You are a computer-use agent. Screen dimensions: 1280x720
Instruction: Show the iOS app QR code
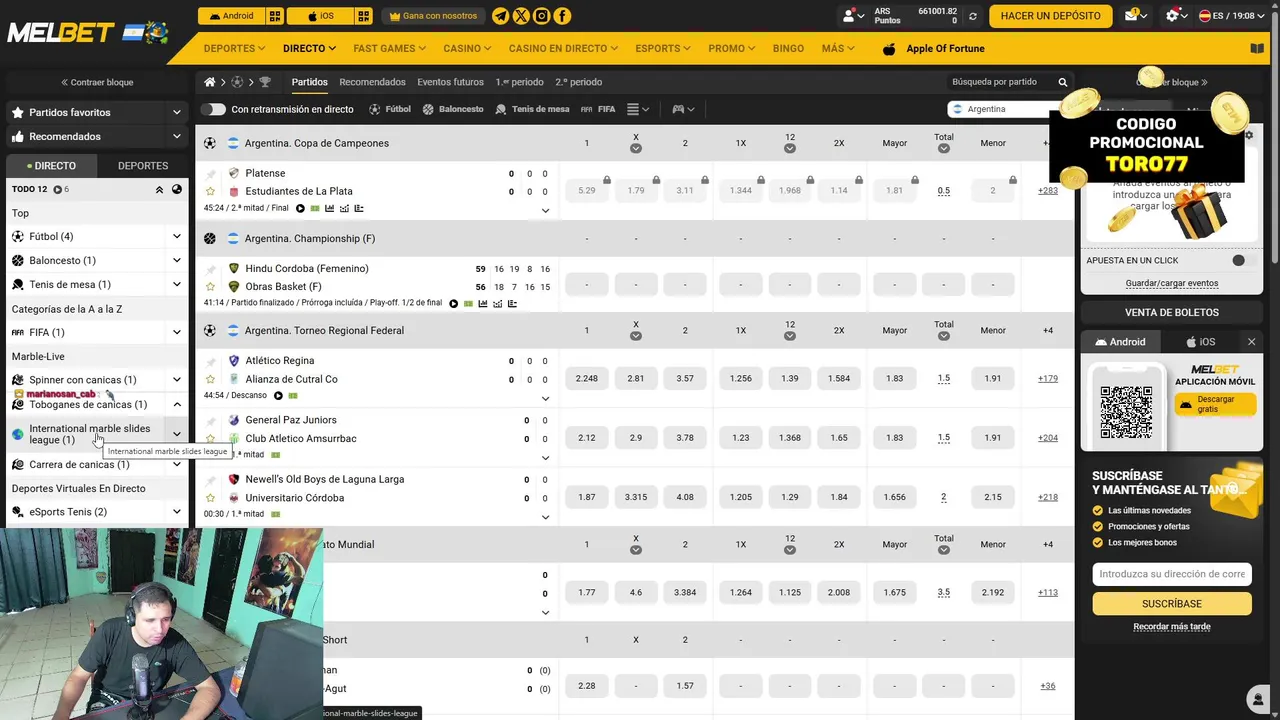tap(363, 16)
